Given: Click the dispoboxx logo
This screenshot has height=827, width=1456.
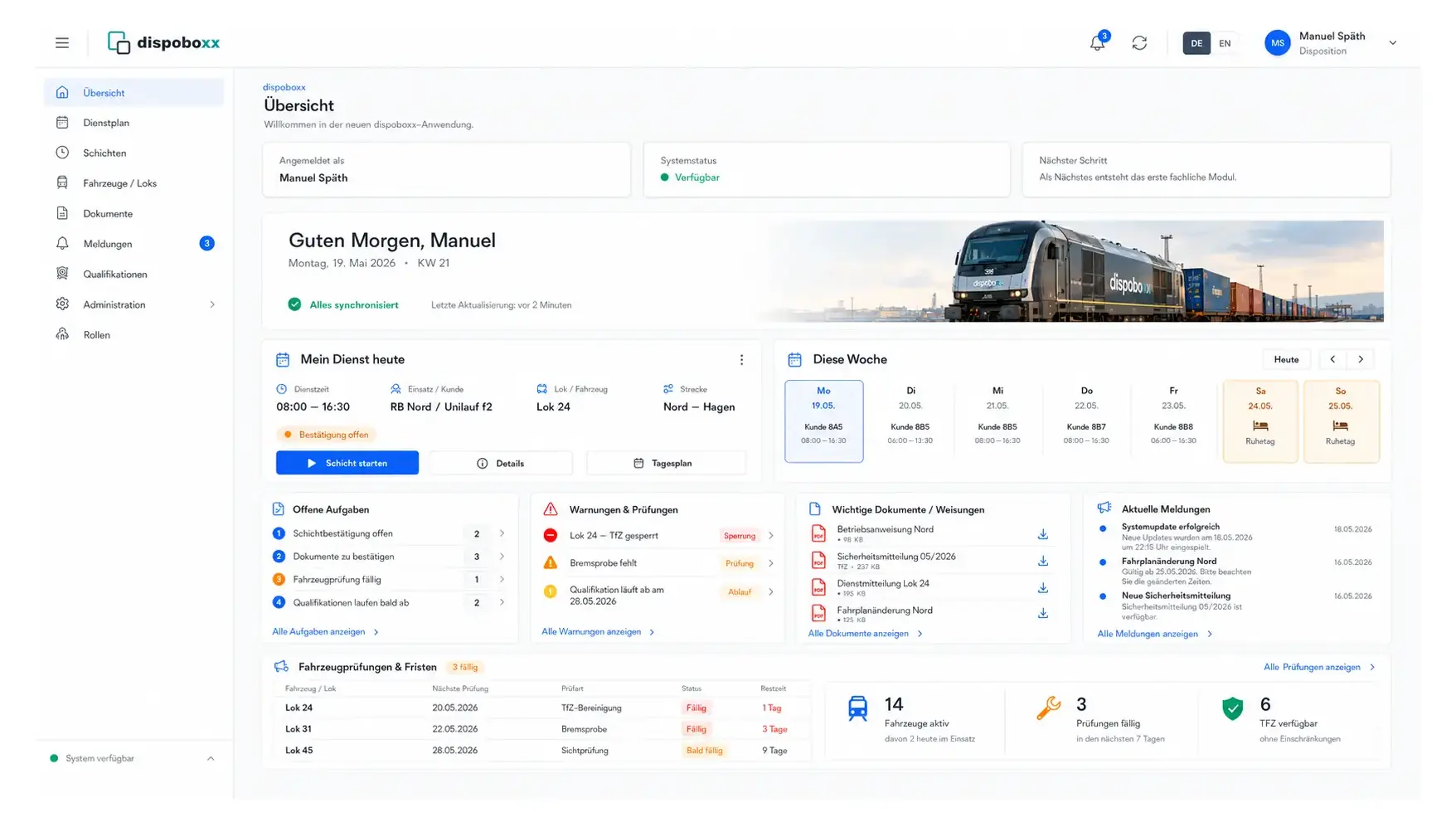Looking at the screenshot, I should [163, 42].
